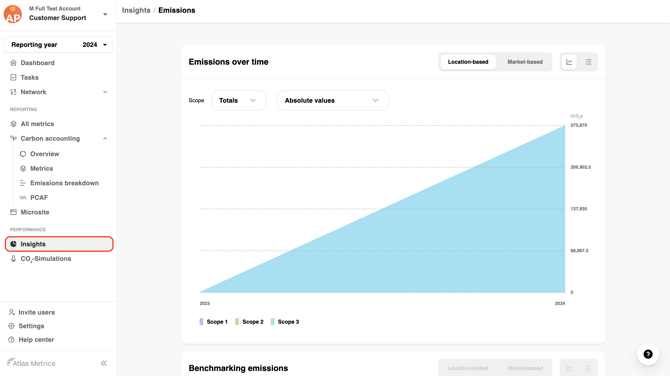Toggle Scope 1 purple legend swatch

201,322
